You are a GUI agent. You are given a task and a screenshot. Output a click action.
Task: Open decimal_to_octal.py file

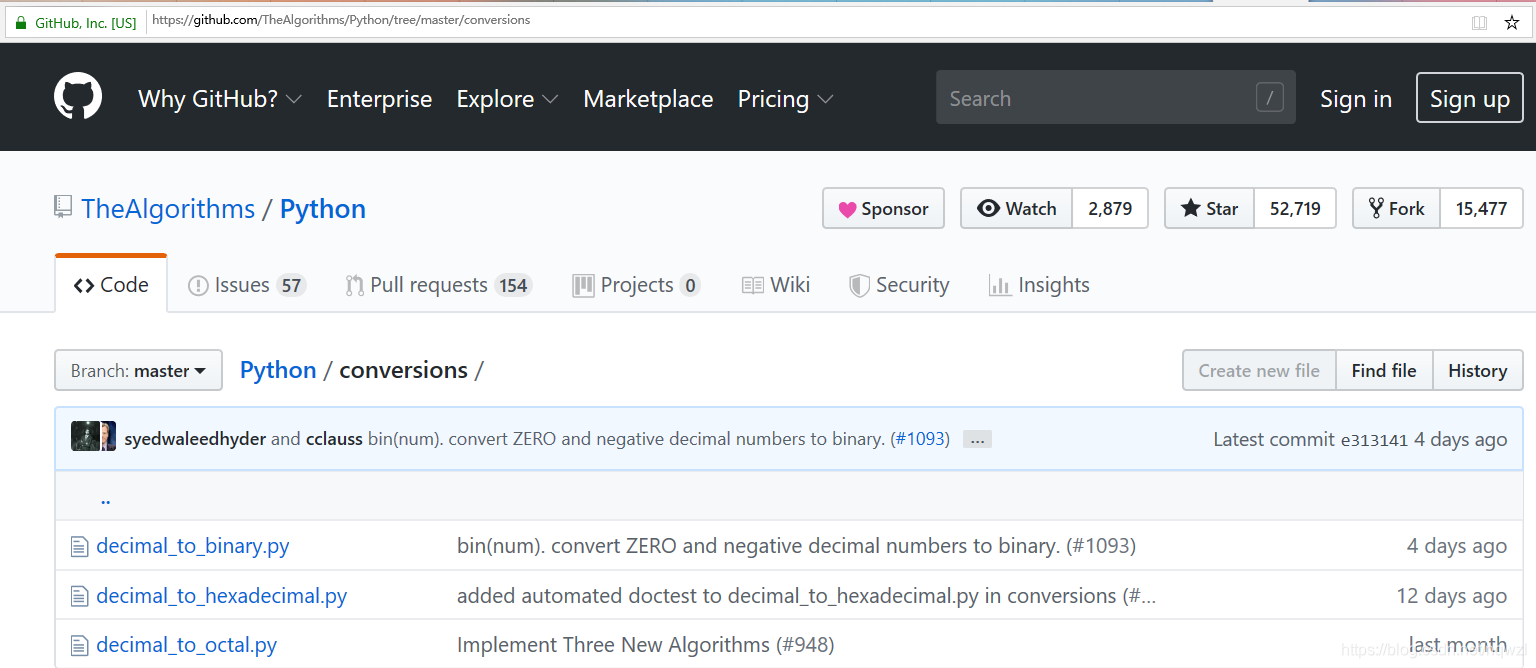[187, 646]
